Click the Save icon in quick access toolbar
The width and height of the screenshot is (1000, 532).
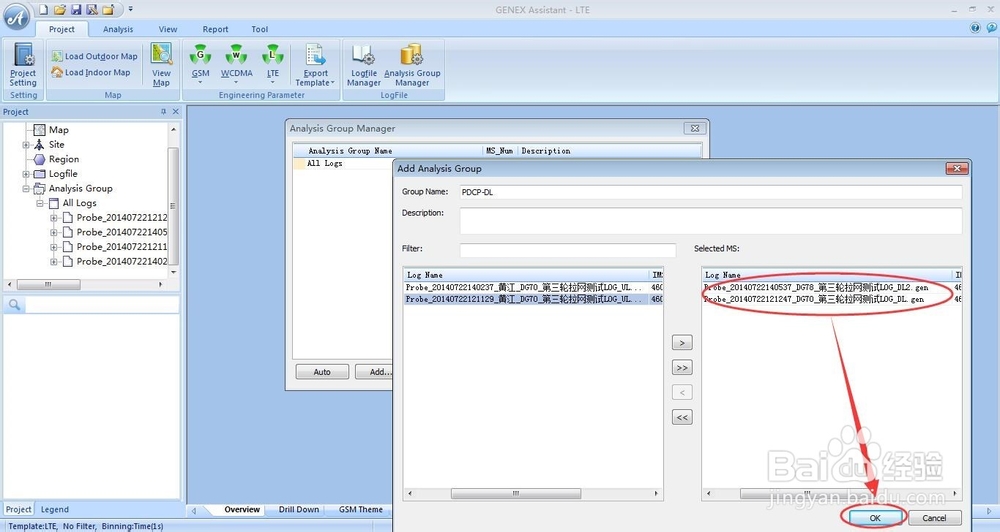[76, 10]
